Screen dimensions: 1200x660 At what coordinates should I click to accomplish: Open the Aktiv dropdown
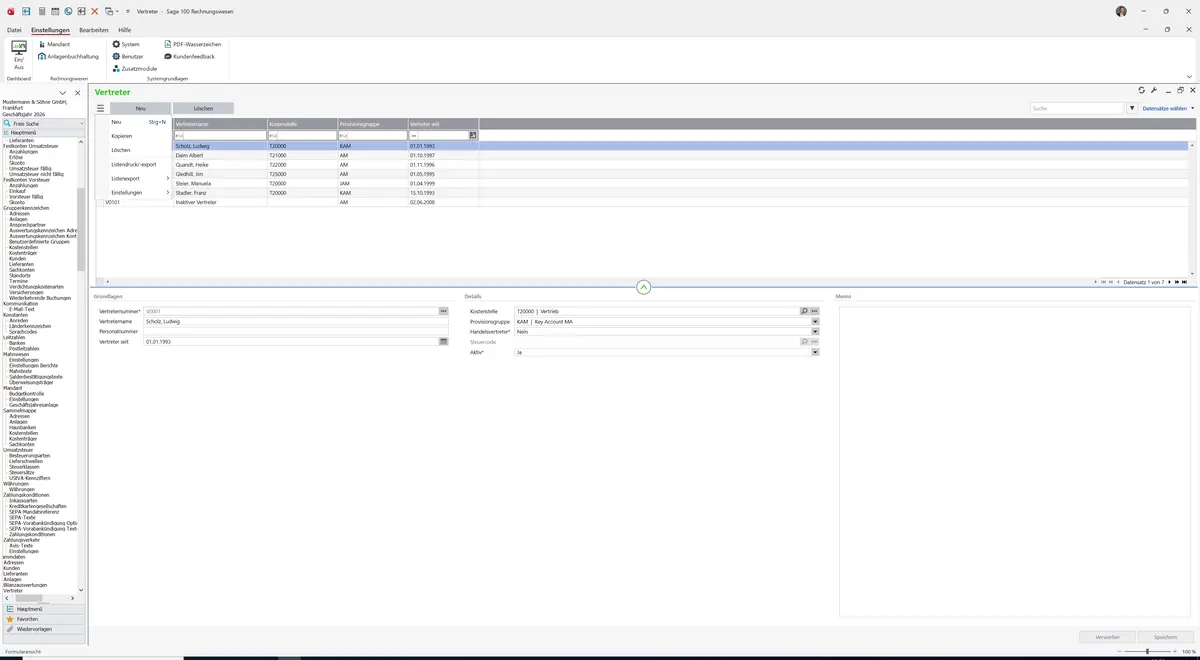(x=815, y=352)
